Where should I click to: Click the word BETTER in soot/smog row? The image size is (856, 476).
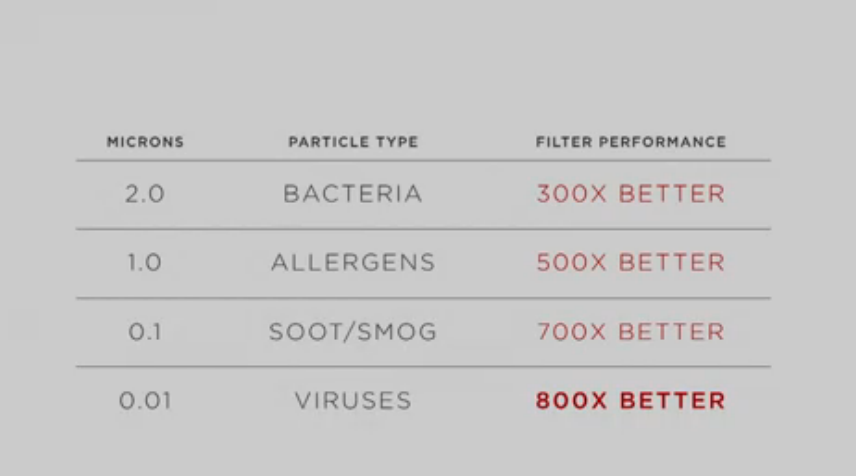click(672, 332)
